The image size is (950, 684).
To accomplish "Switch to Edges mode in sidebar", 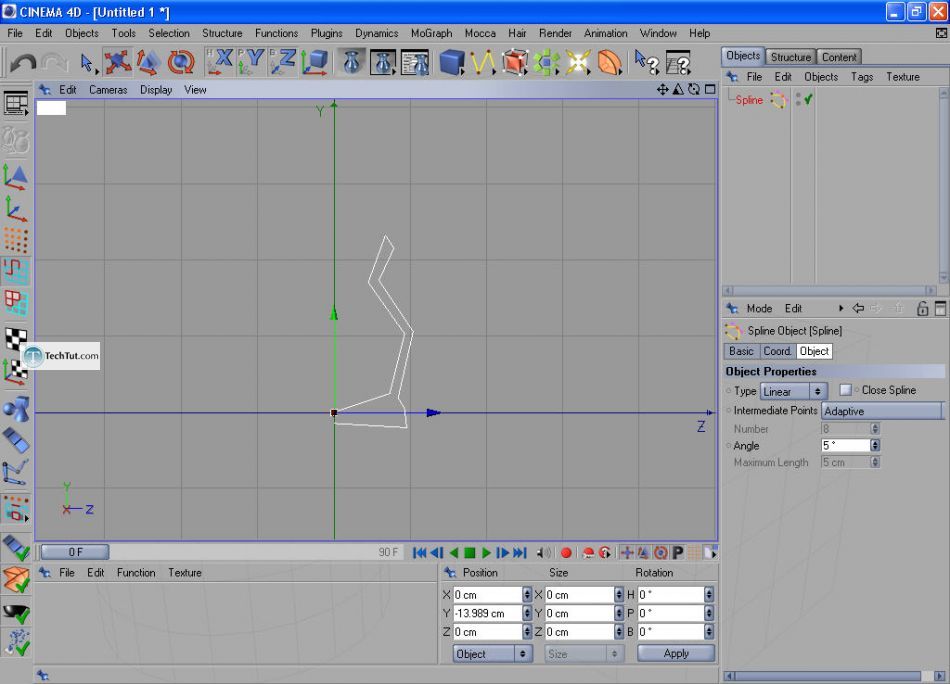I will point(16,271).
